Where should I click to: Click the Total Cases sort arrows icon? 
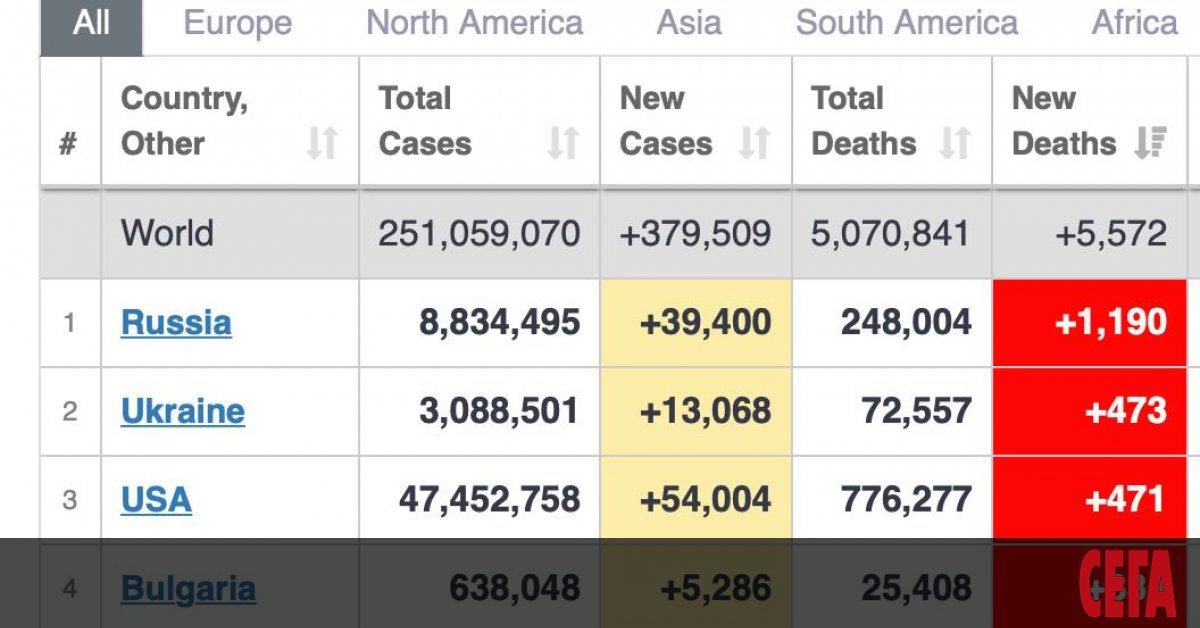pos(563,144)
